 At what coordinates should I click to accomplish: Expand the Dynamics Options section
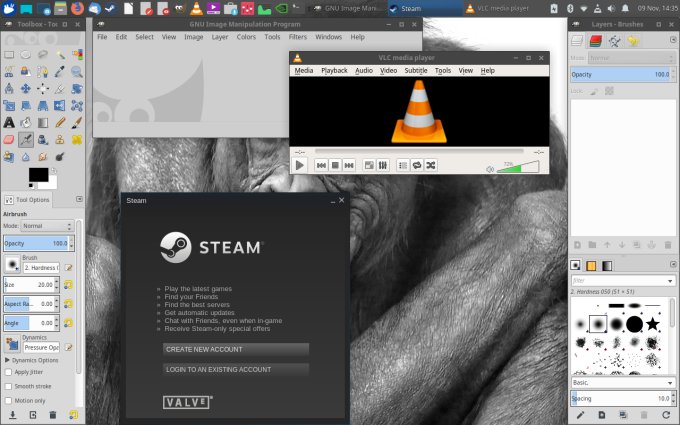(7, 360)
